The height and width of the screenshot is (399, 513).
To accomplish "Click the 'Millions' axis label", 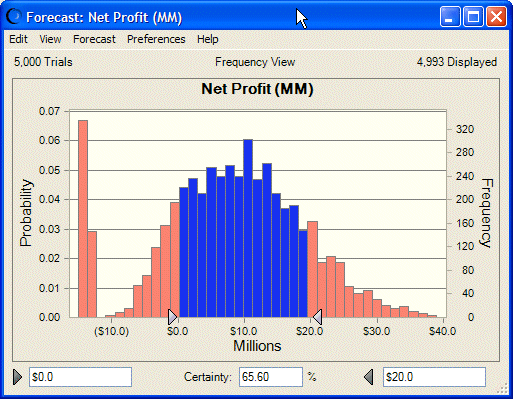I will (257, 346).
